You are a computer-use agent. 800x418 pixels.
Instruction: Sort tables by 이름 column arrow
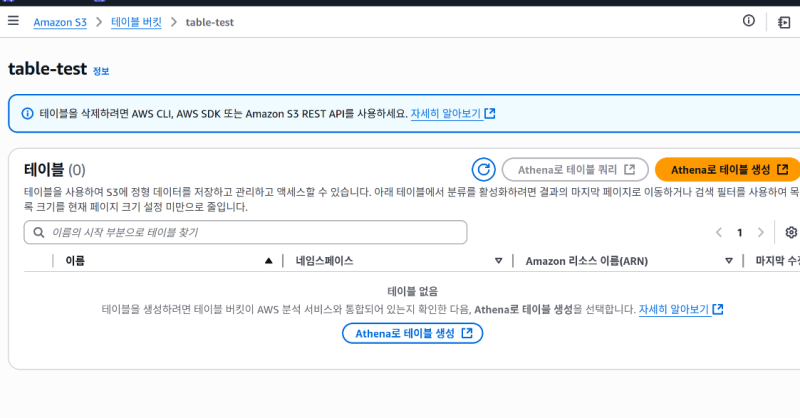[268, 261]
